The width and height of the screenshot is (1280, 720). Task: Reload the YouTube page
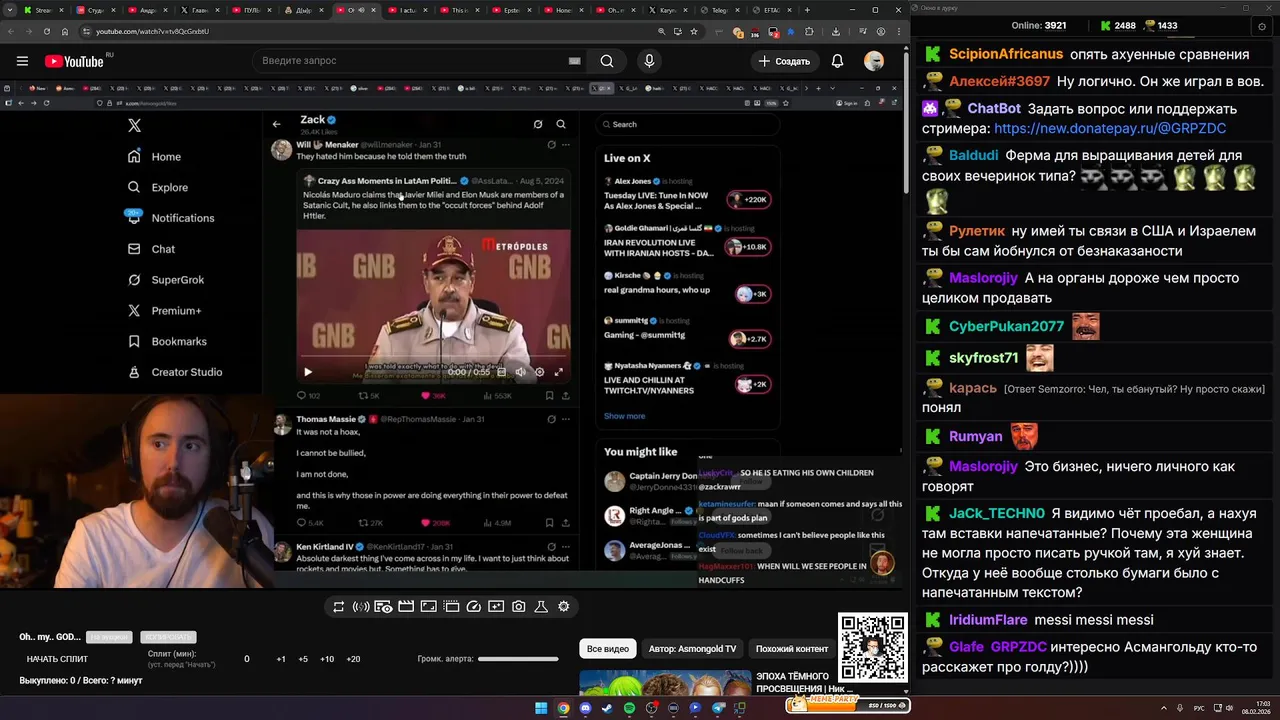(48, 31)
